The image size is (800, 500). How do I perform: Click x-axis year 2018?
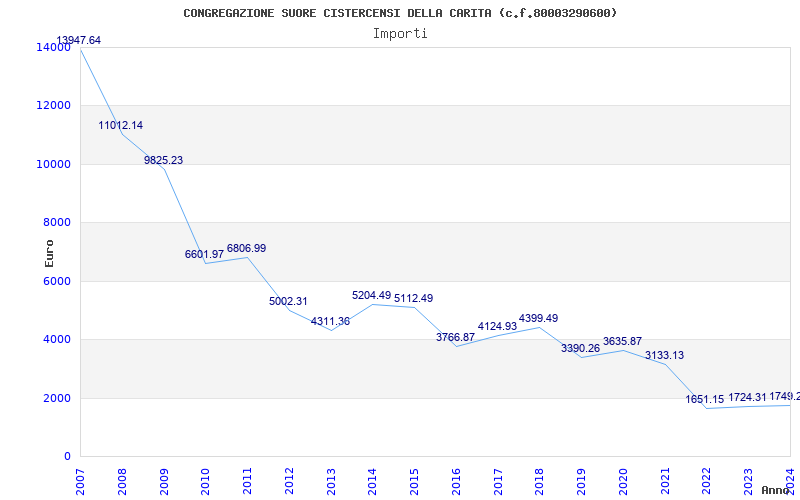tap(540, 482)
